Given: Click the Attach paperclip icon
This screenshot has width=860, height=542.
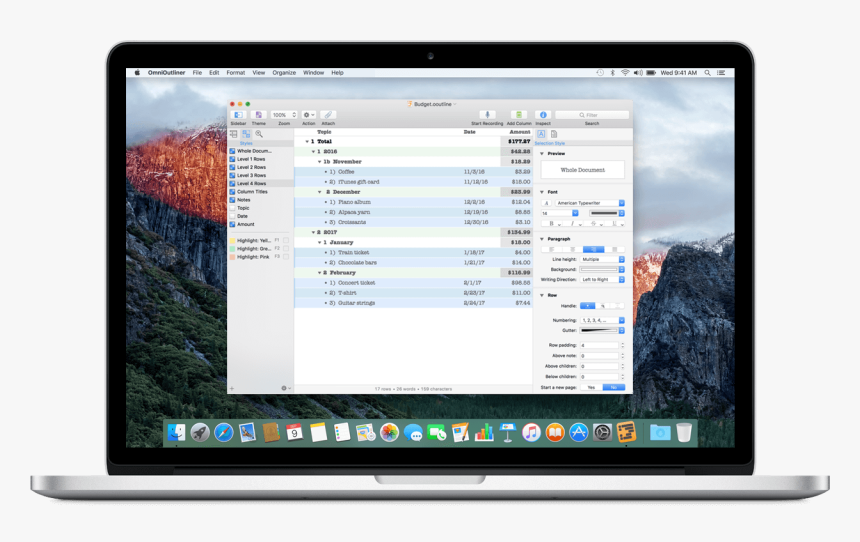Looking at the screenshot, I should [327, 115].
